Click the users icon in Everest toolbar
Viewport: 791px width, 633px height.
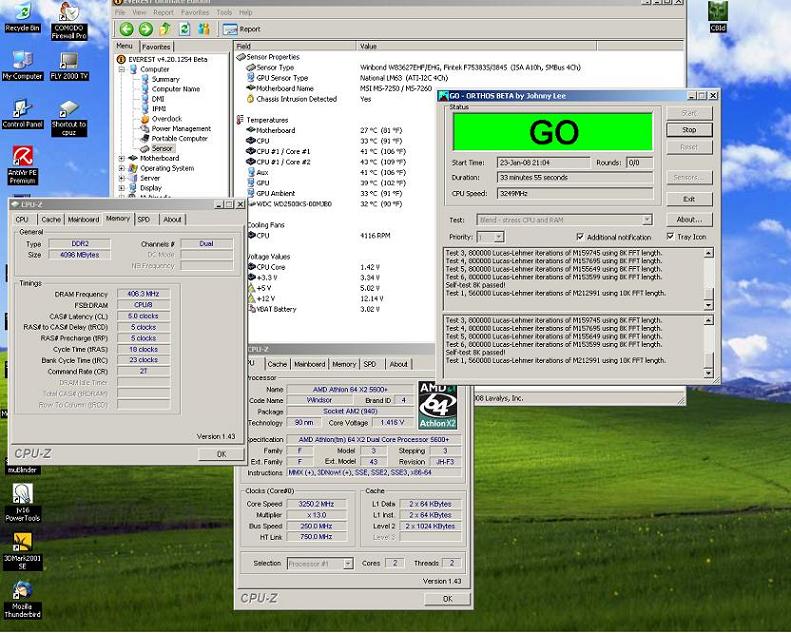[x=203, y=29]
